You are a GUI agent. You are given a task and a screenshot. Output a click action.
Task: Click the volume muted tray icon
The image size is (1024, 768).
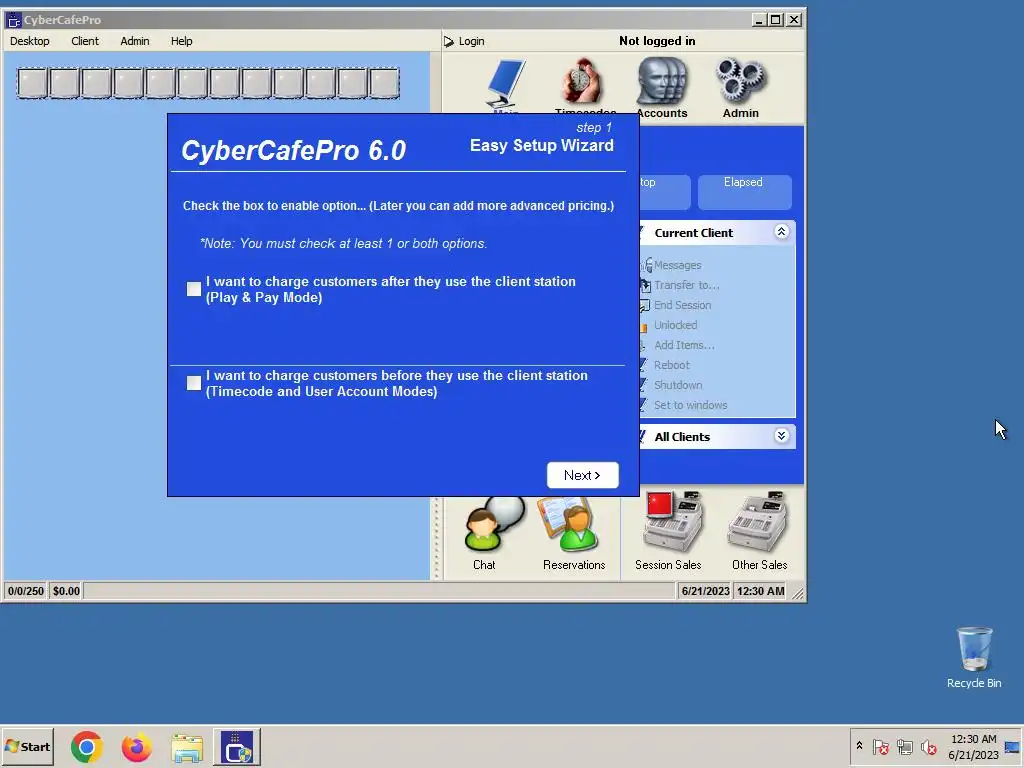pos(928,746)
